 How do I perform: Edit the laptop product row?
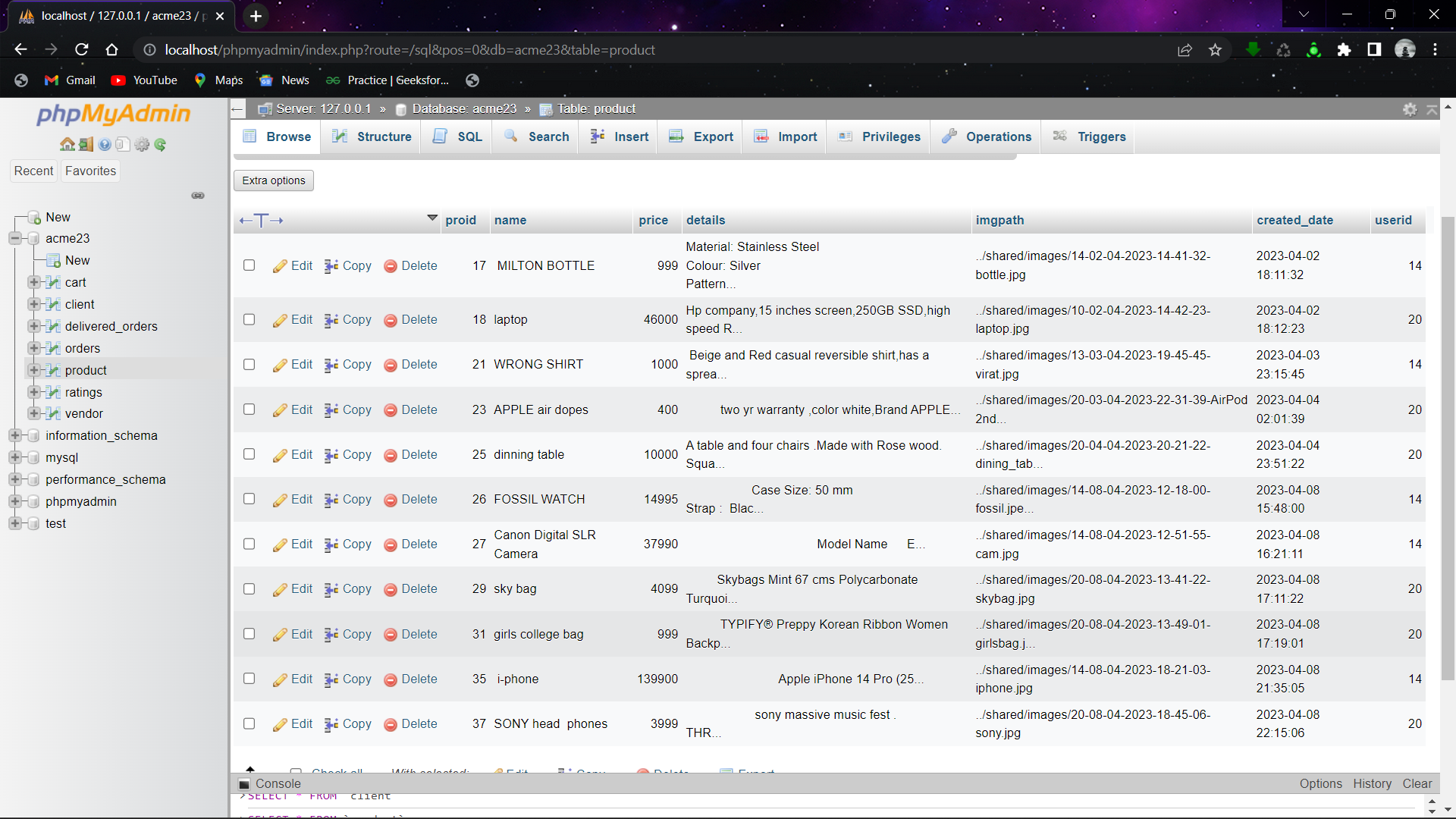pos(300,319)
